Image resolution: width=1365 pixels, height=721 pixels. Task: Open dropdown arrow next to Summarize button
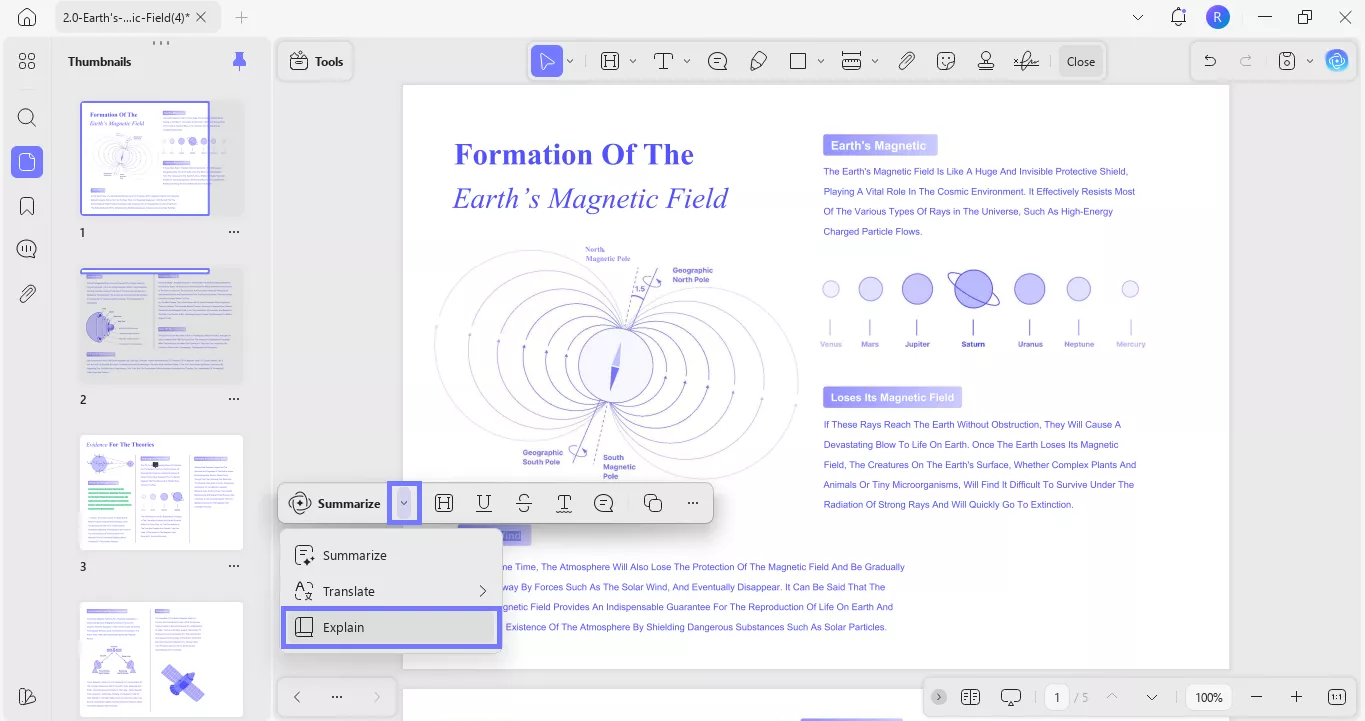[404, 503]
